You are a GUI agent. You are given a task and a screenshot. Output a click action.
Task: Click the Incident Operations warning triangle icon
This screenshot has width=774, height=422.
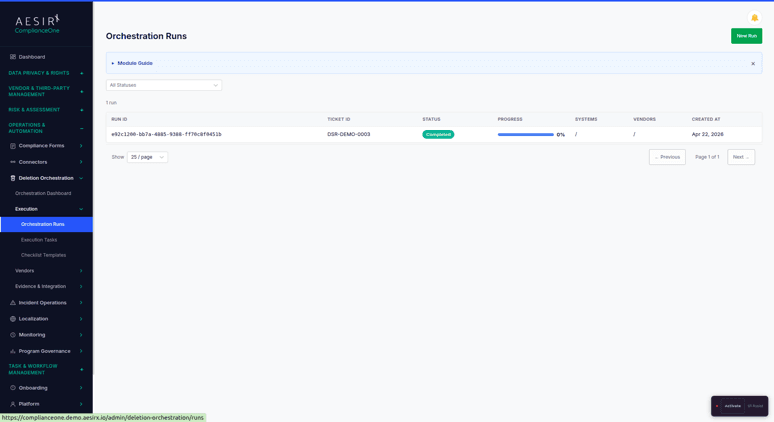(x=13, y=303)
